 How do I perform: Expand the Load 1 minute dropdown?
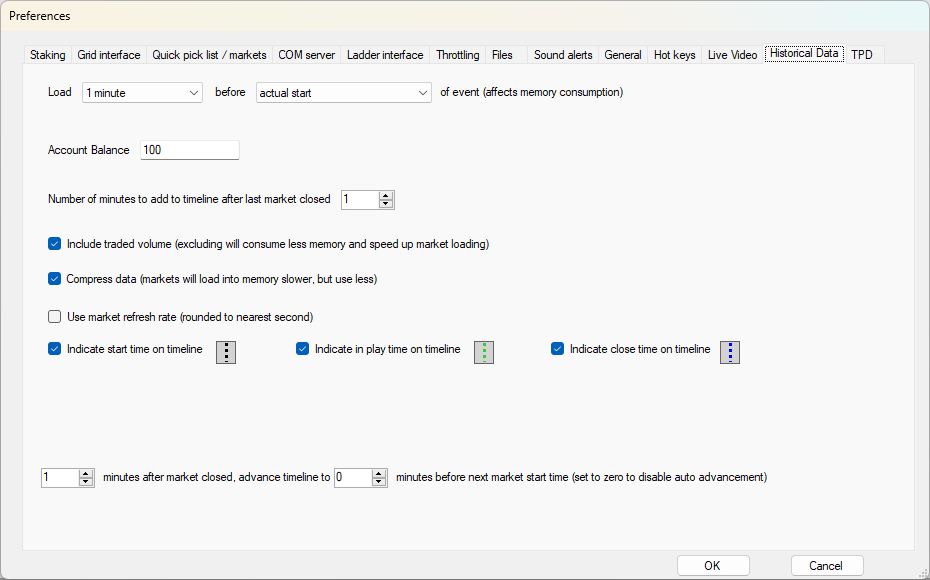[x=142, y=93]
